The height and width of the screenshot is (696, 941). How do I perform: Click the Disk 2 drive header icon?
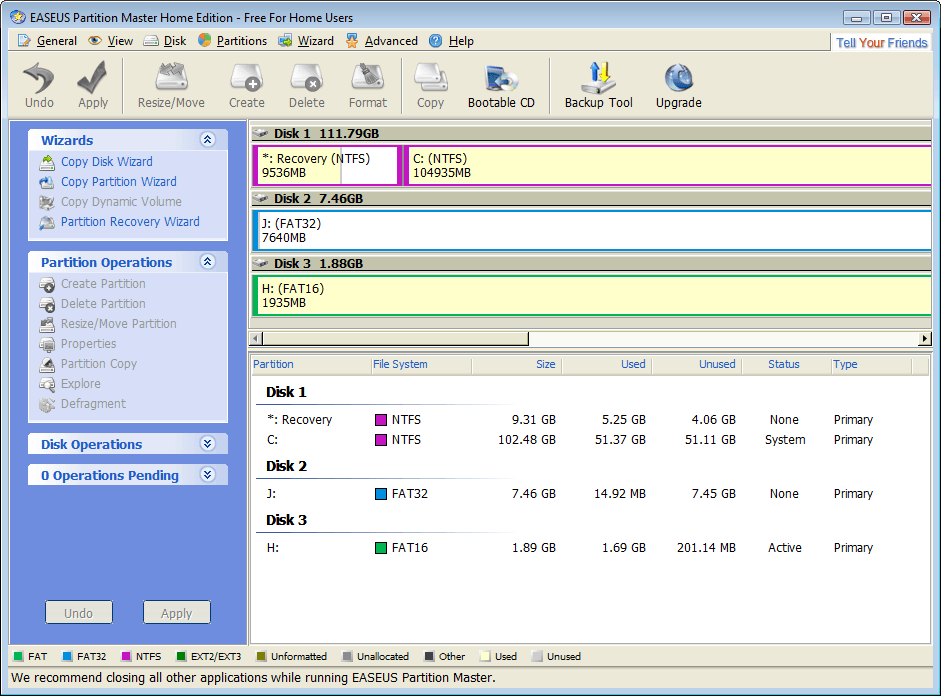point(260,198)
